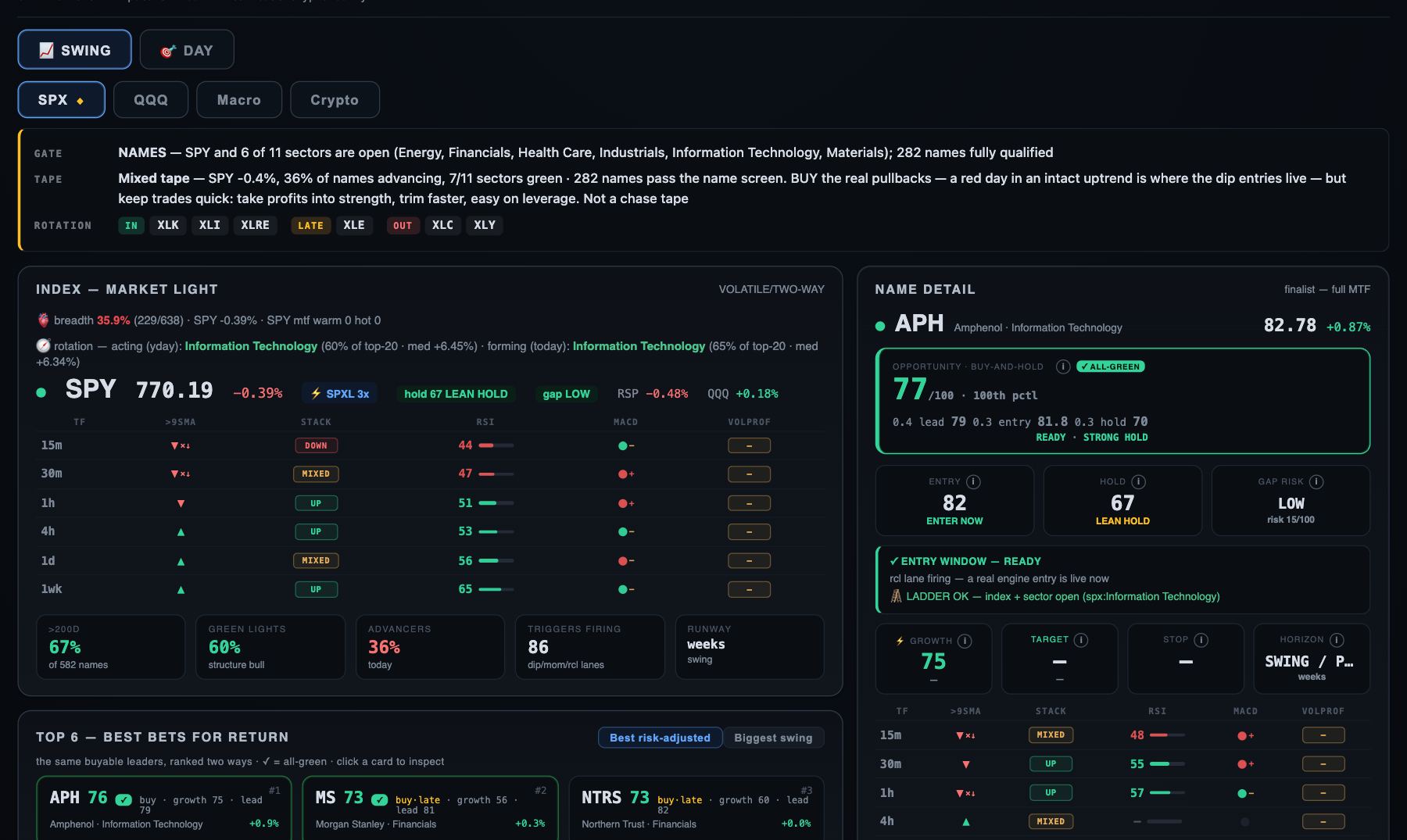
Task: Open the MS 73 Morgan Stanley card
Action: pyautogui.click(x=430, y=809)
